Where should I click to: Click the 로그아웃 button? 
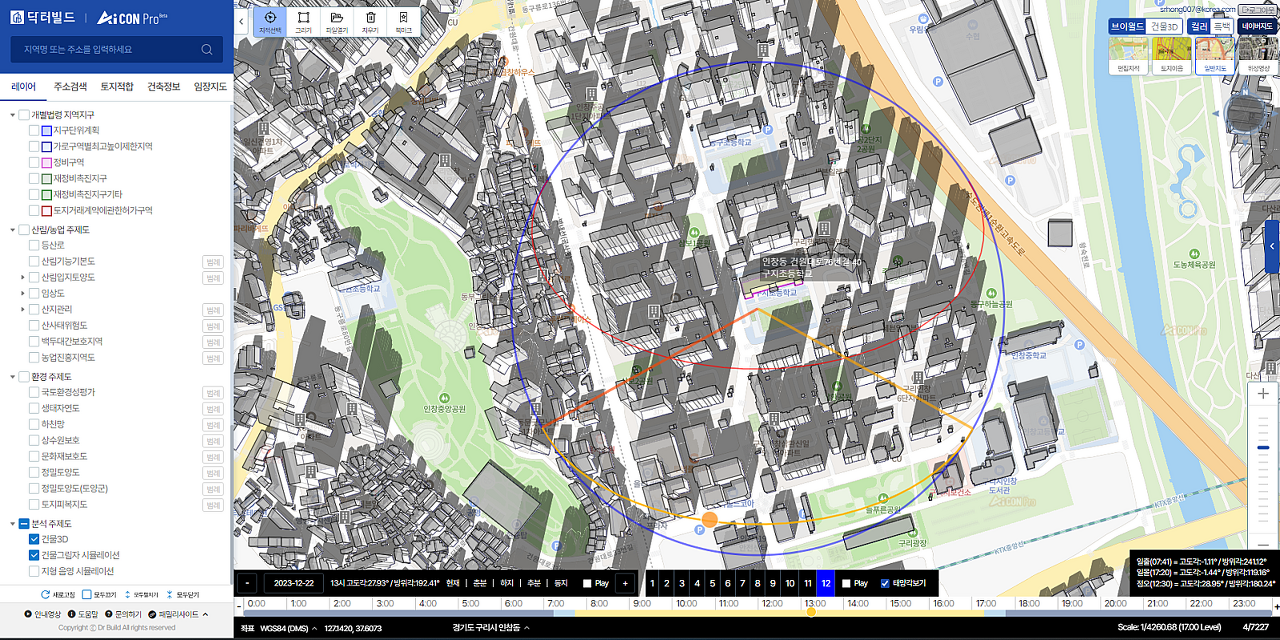tap(1258, 8)
